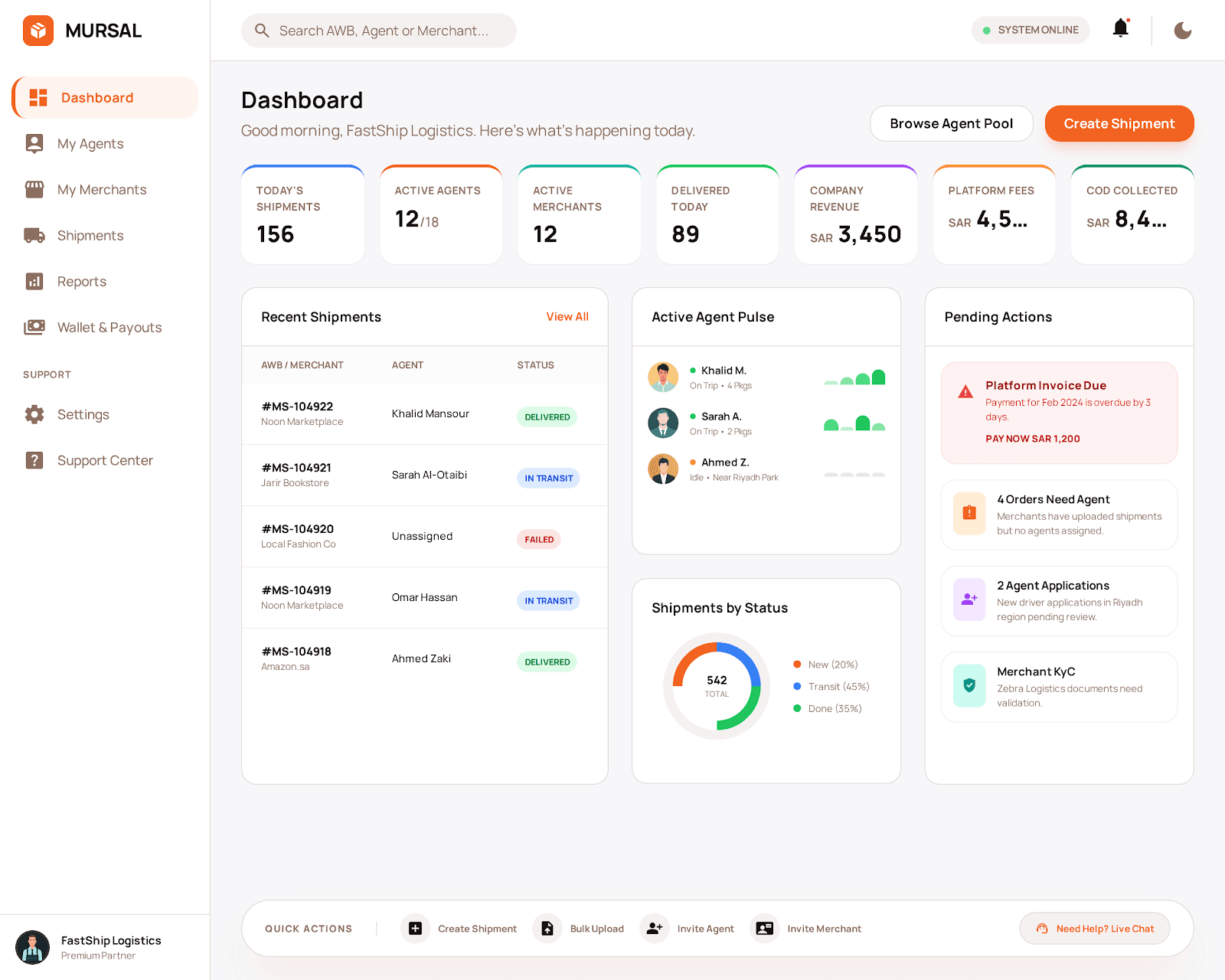Click the Bulk Upload quick action icon
This screenshot has height=980, width=1225.
[x=547, y=928]
